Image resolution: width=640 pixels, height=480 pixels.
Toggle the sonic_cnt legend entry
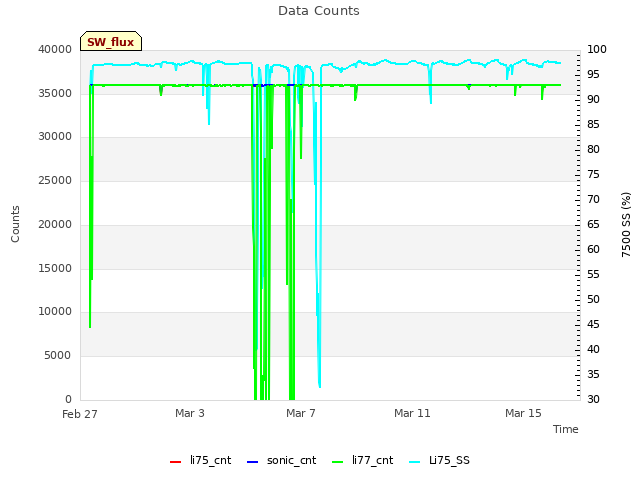pyautogui.click(x=282, y=460)
